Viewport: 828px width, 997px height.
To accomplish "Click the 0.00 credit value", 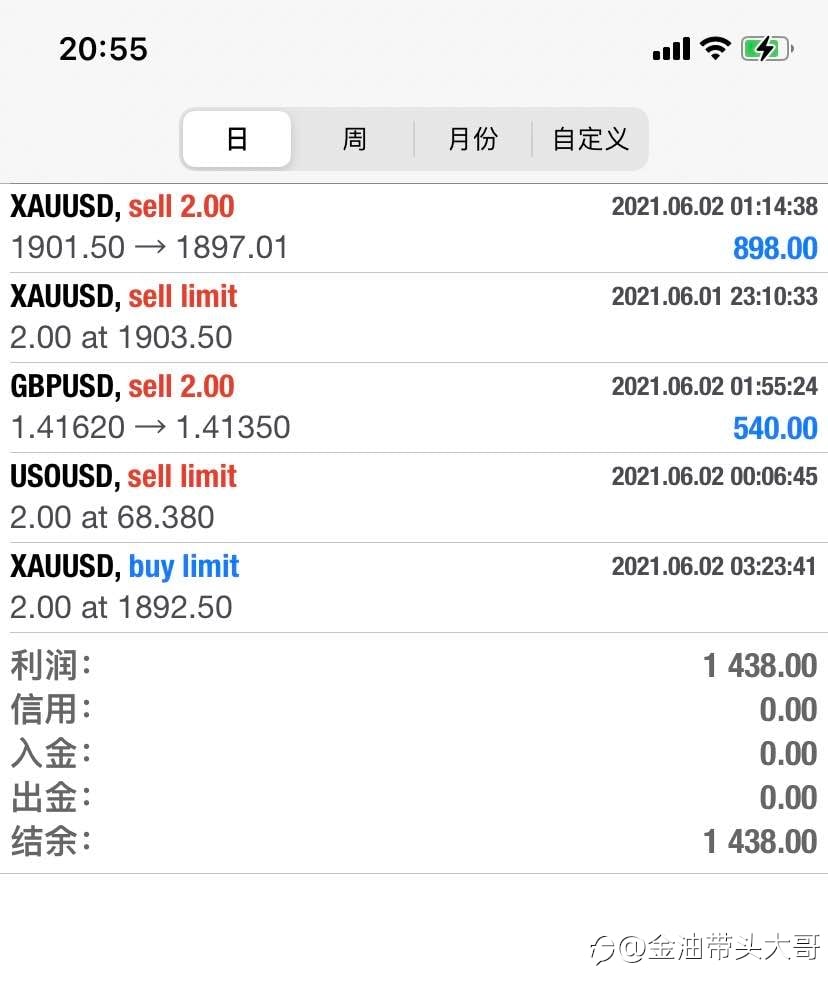I will tap(789, 710).
